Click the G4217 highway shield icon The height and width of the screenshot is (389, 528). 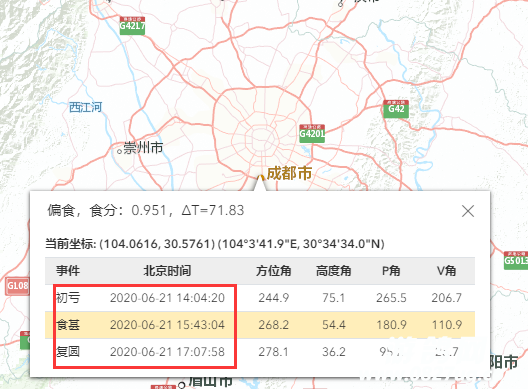point(132,26)
